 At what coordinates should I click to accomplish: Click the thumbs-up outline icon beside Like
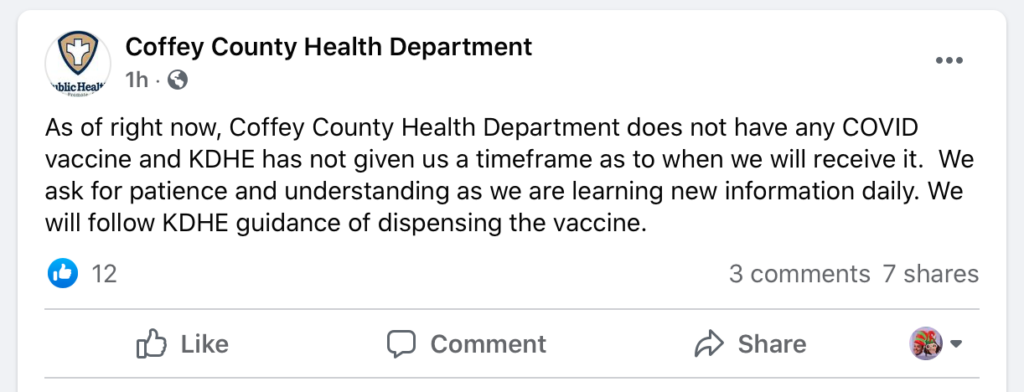pos(152,344)
